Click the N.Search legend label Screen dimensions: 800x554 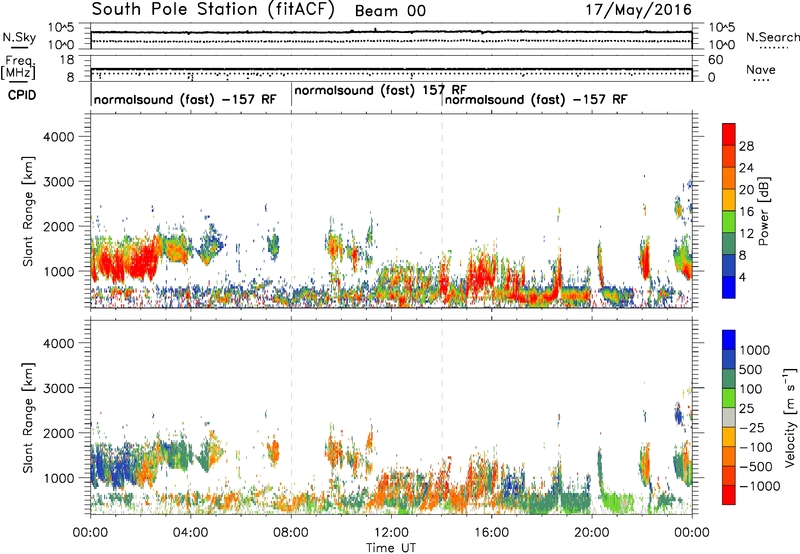773,37
